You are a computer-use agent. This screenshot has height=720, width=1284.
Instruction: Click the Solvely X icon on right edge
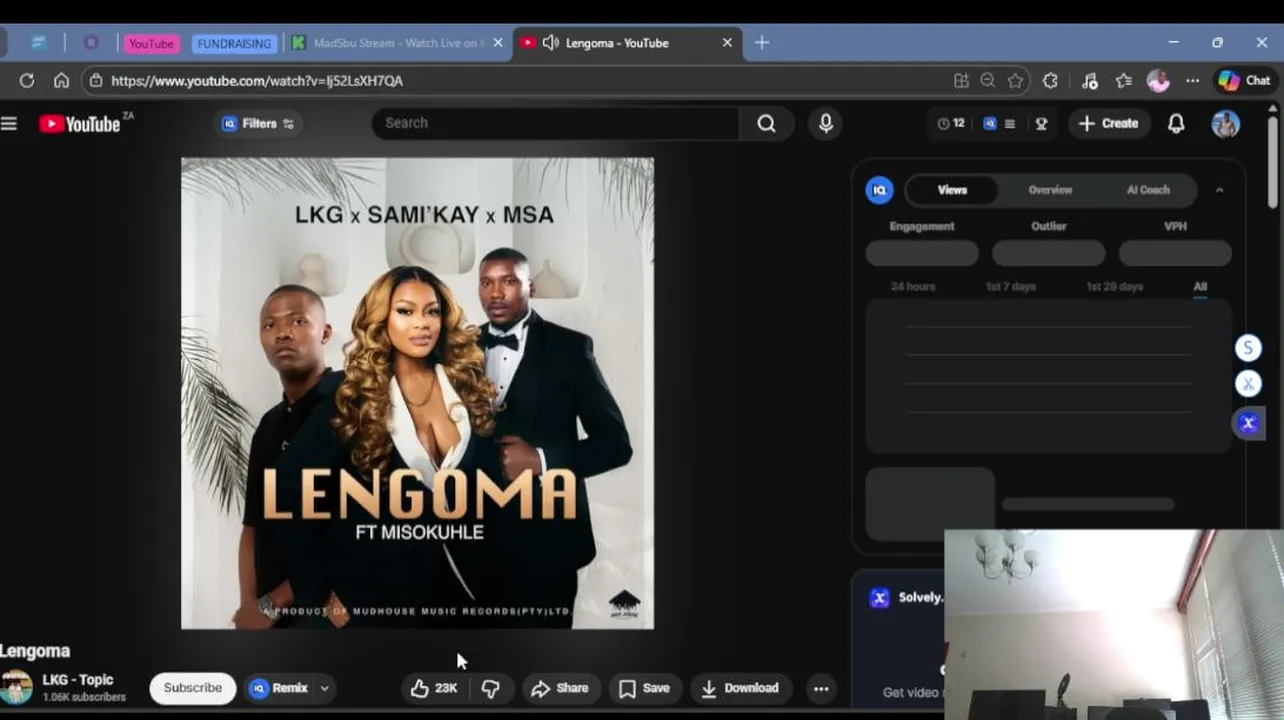1247,423
